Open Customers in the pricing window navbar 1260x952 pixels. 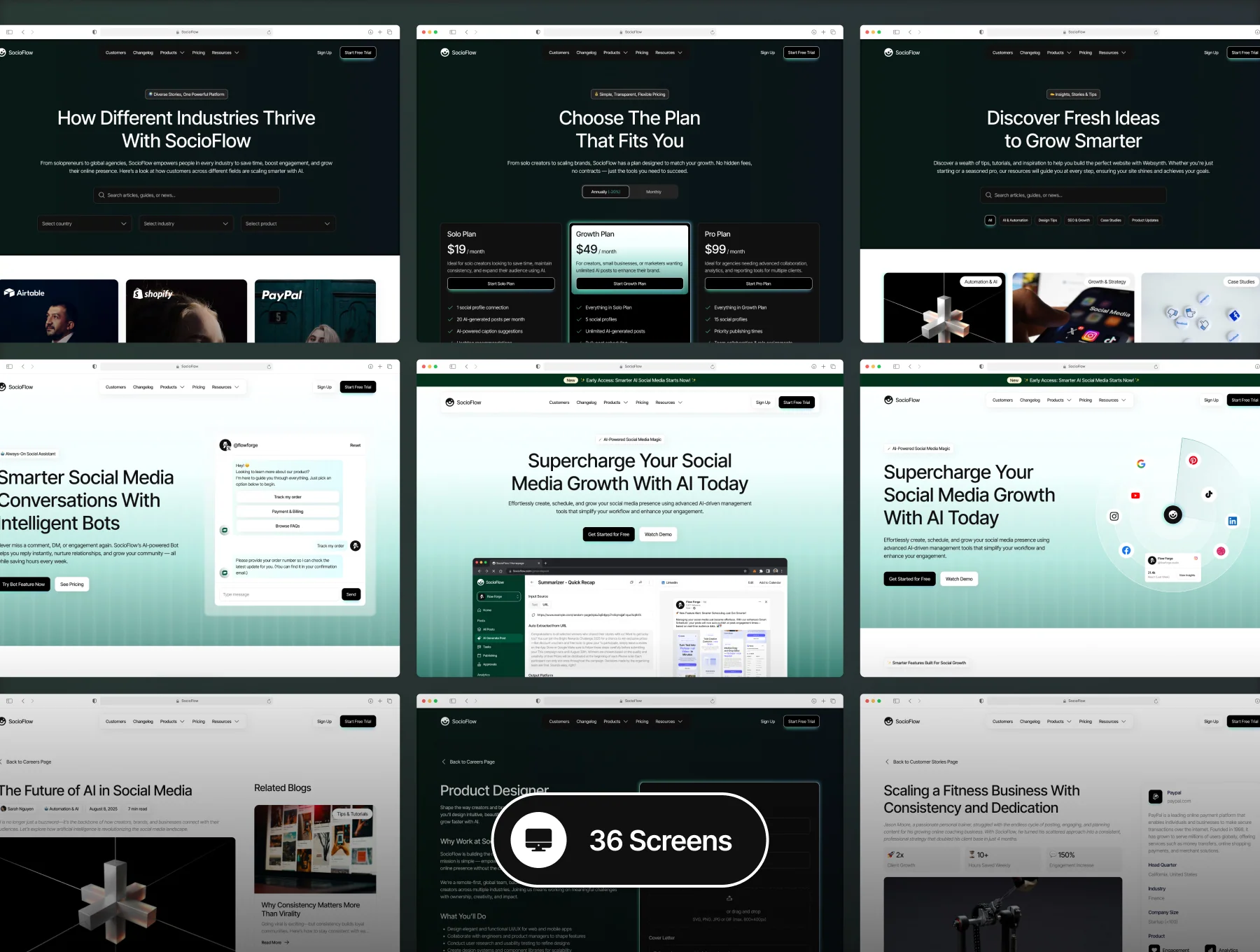click(559, 52)
